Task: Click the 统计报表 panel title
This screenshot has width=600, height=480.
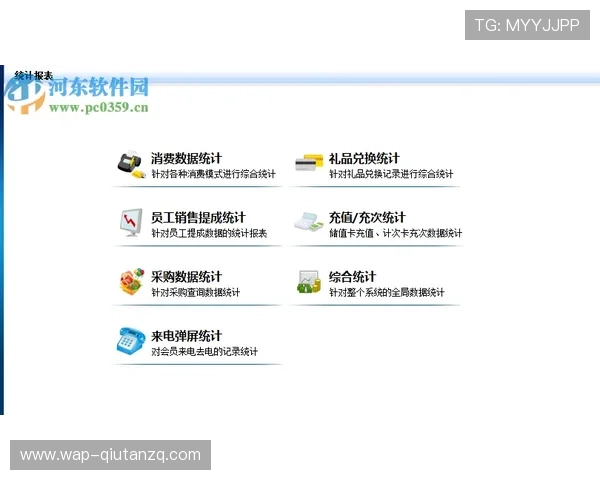Action: coord(33,75)
